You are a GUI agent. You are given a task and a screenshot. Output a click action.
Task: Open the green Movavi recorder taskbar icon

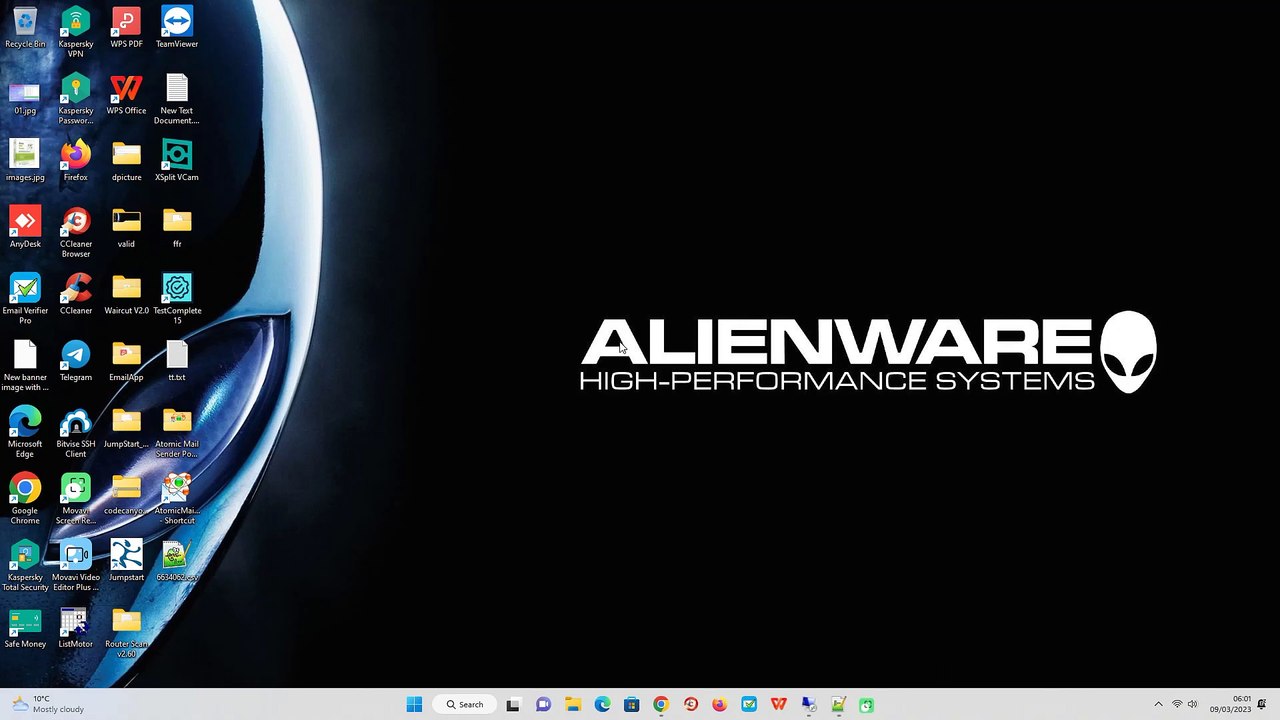[x=866, y=704]
